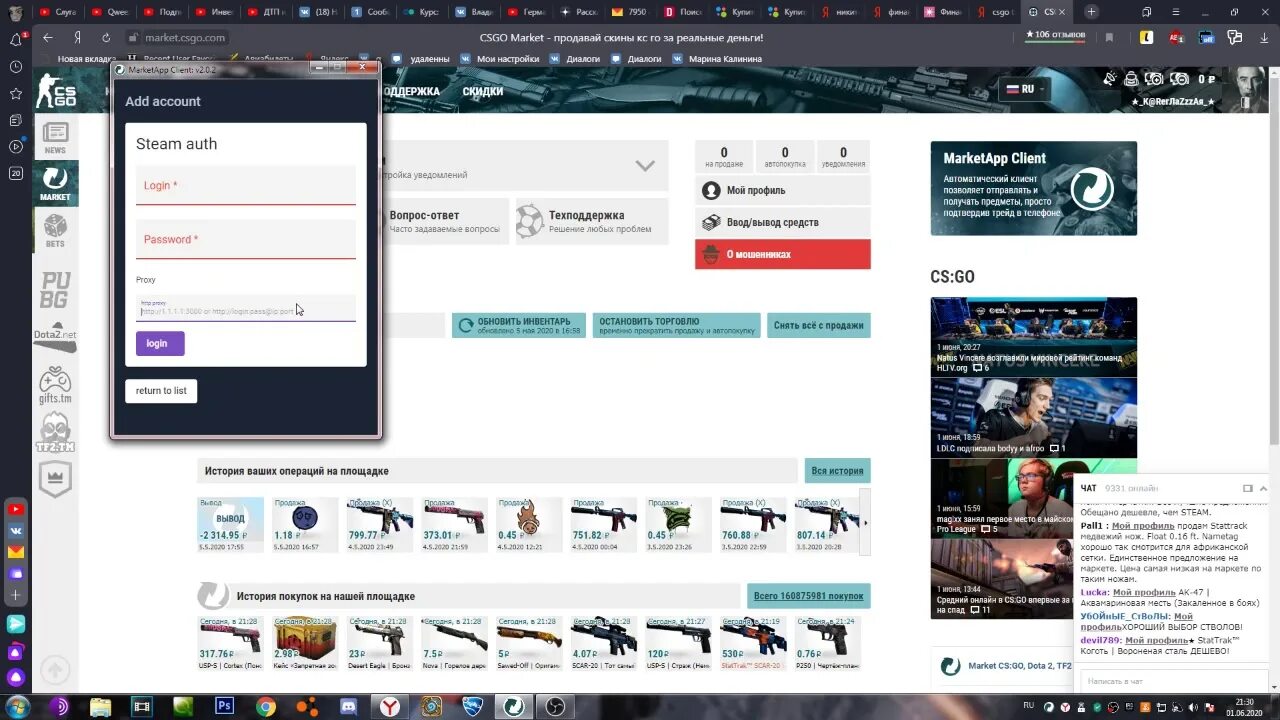Click the browser back arrow
Screen dimensions: 1280x720
coord(48,38)
